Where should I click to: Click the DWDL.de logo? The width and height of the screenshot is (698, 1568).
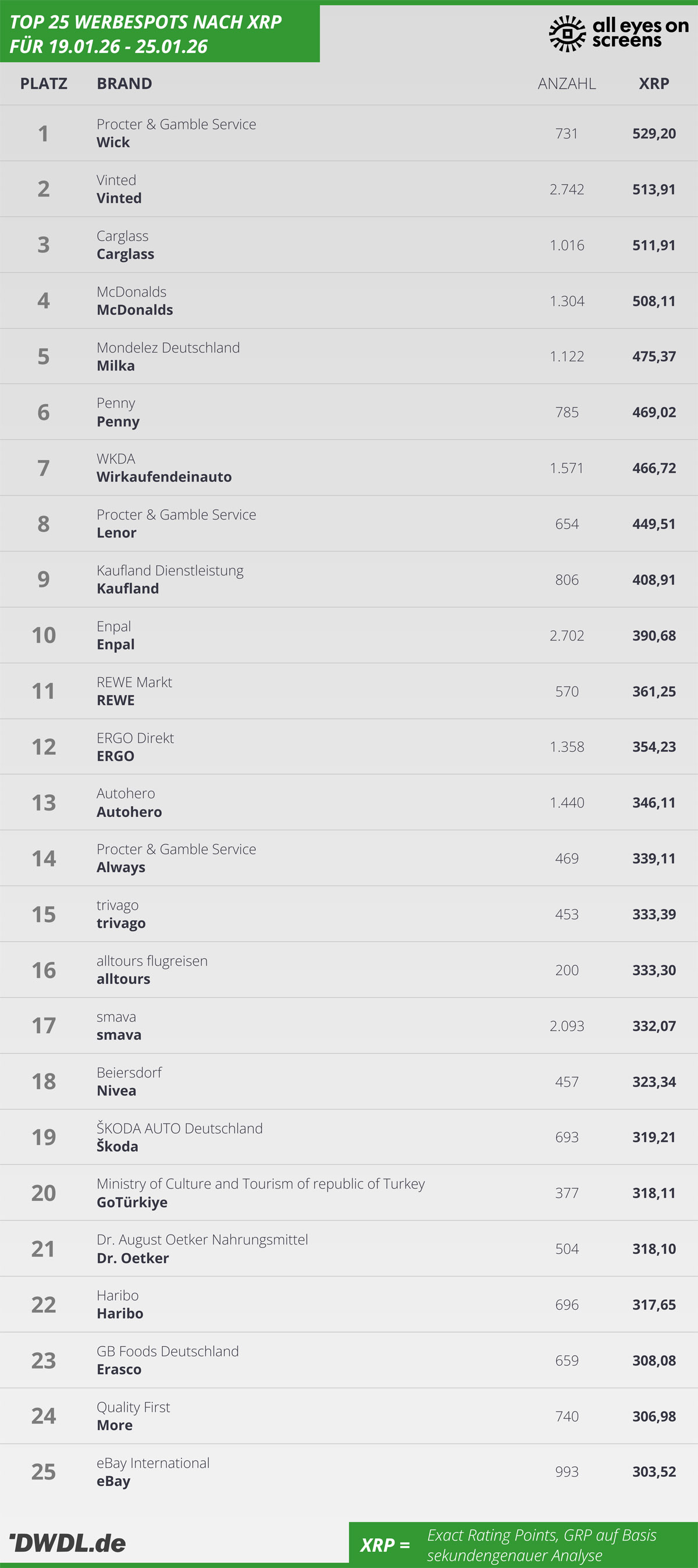tap(68, 1542)
